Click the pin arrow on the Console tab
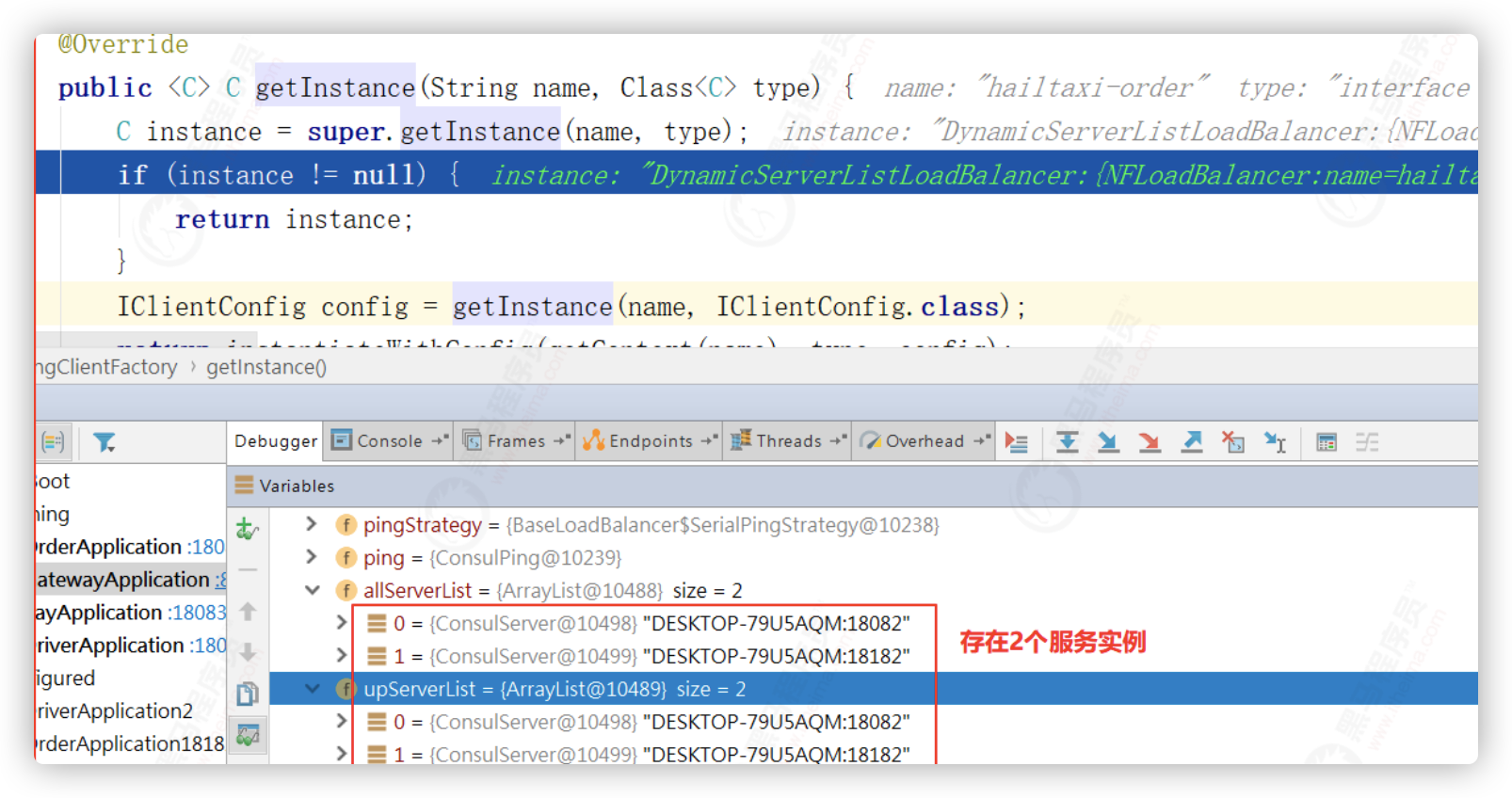Image resolution: width=1512 pixels, height=798 pixels. 439,440
